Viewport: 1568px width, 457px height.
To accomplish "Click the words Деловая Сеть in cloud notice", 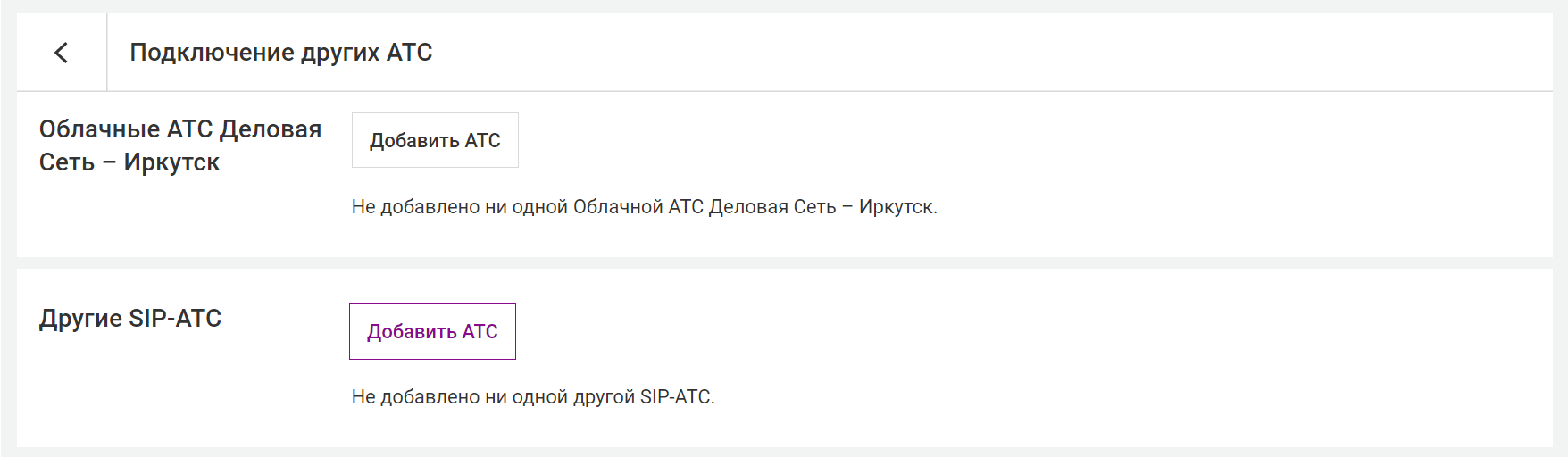I will 772,207.
